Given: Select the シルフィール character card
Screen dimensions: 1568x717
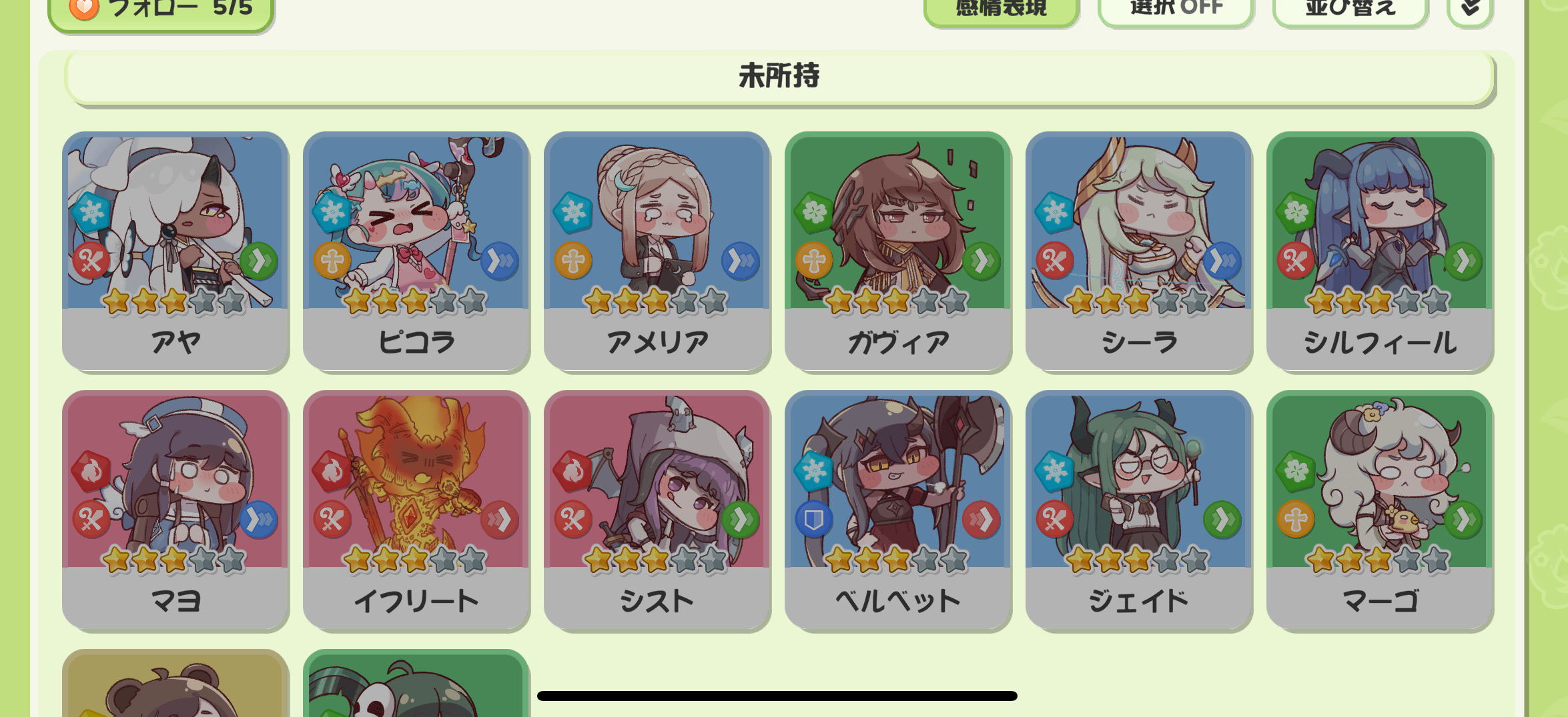Looking at the screenshot, I should click(x=1379, y=251).
